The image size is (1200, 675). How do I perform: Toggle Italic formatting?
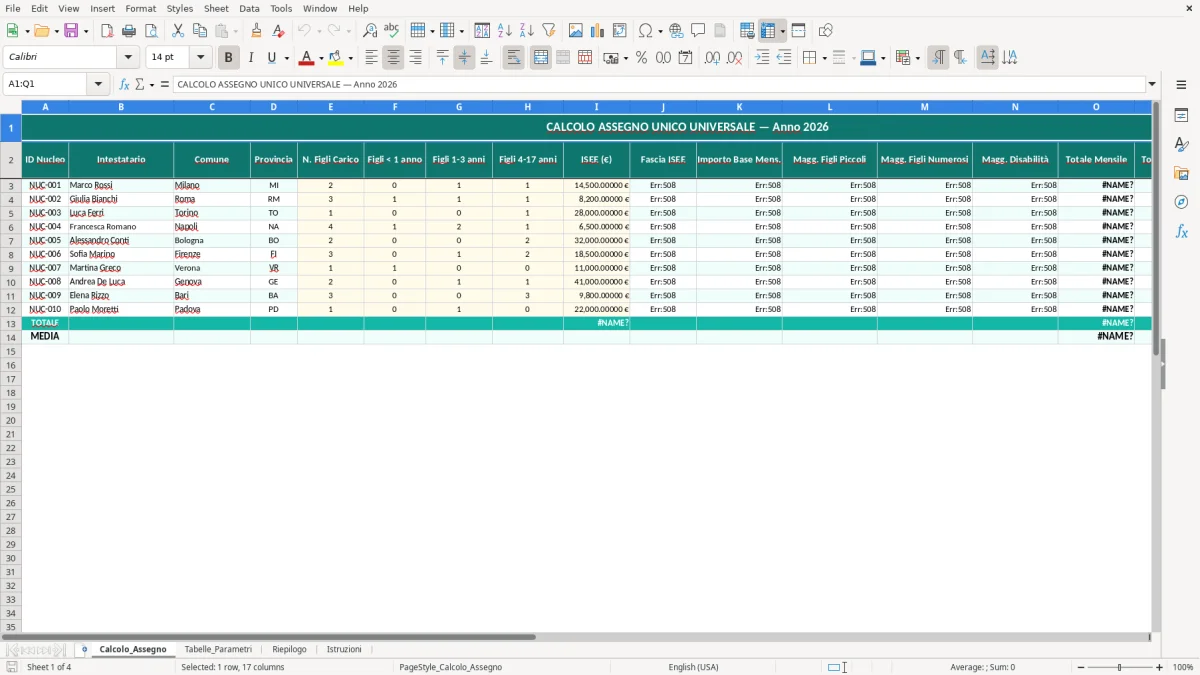(251, 58)
